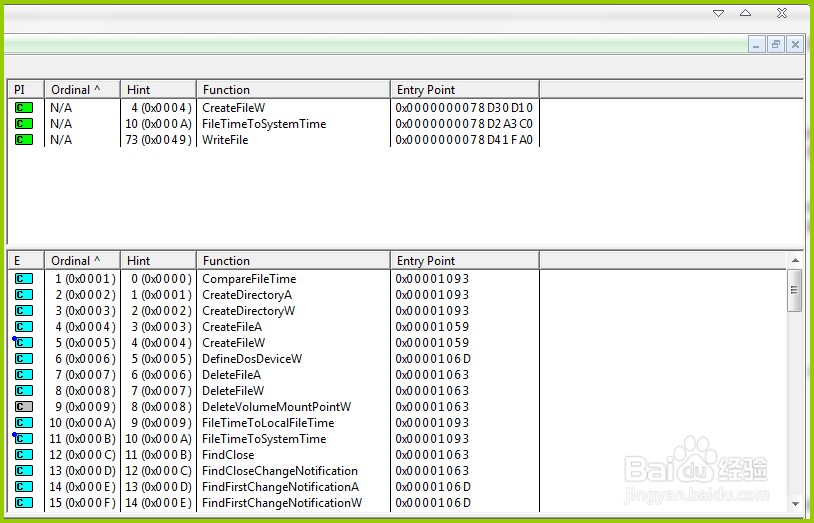Click the cyan C icon for CreateDirectoryW

click(x=24, y=311)
